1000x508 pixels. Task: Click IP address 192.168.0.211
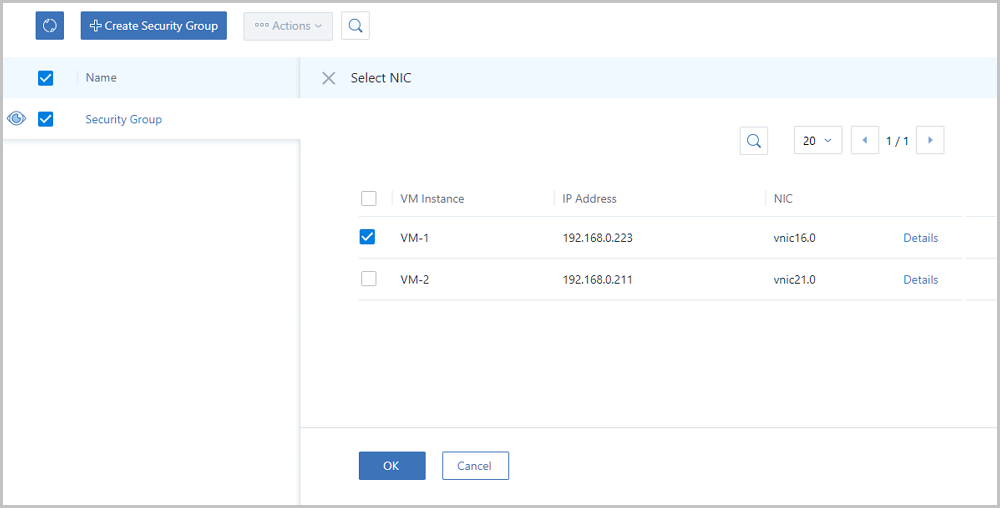coord(598,279)
